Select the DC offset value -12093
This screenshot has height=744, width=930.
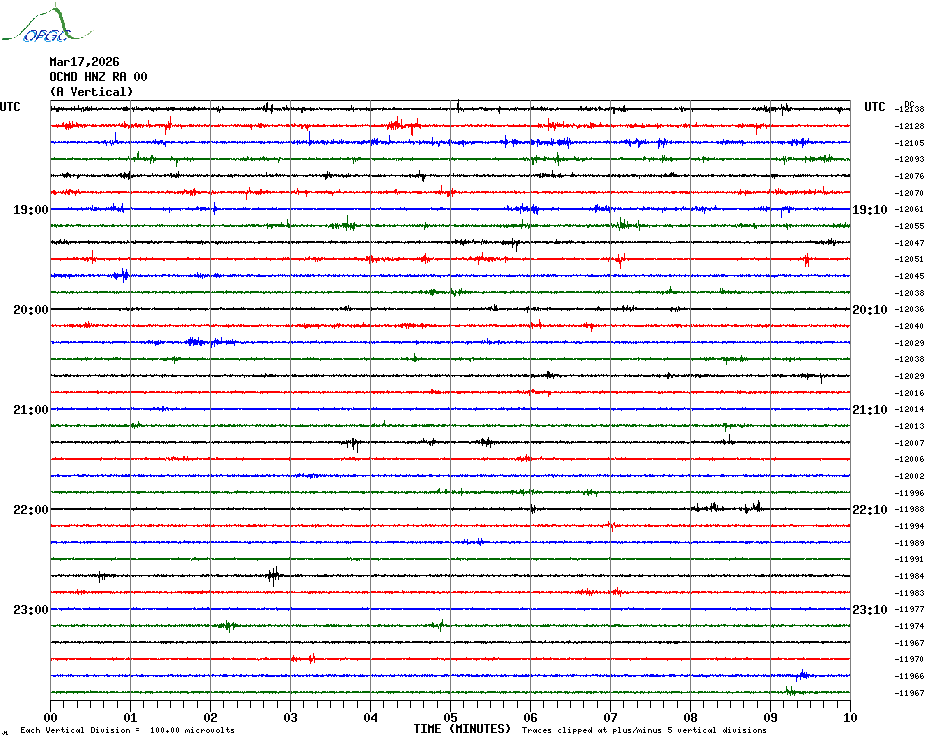coord(910,160)
